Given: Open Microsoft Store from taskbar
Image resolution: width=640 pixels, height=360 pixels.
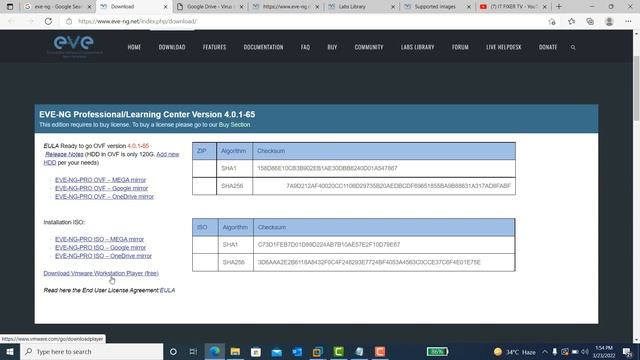Looking at the screenshot, I should tap(256, 351).
